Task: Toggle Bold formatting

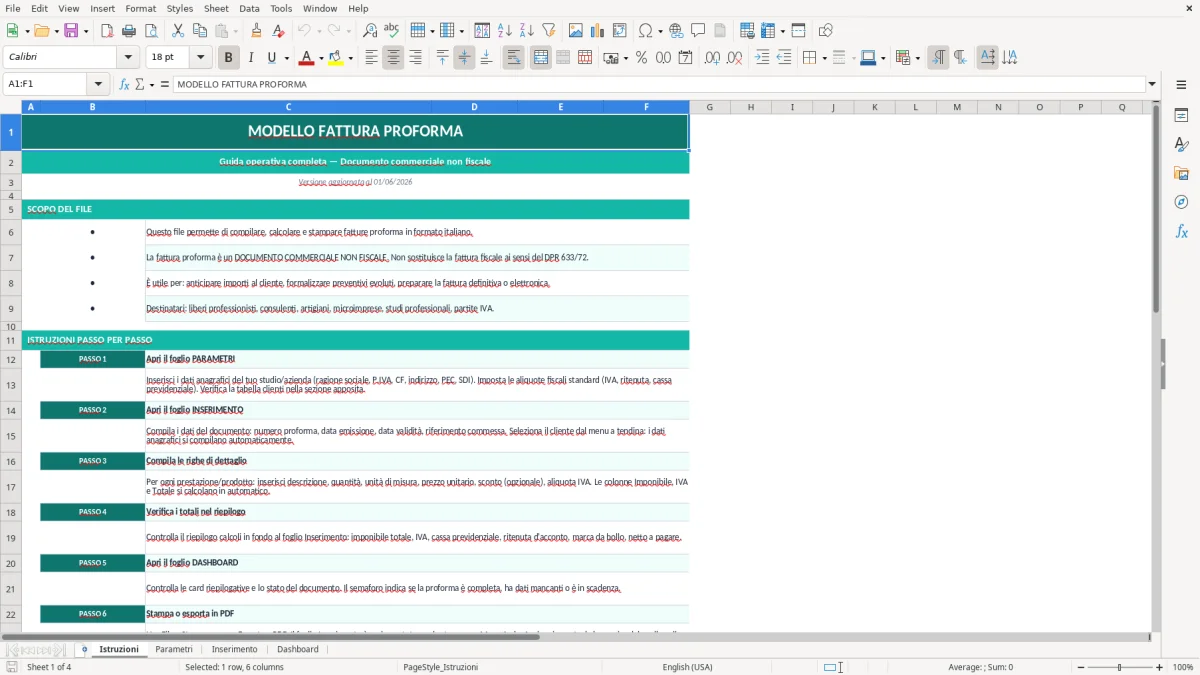Action: (229, 58)
